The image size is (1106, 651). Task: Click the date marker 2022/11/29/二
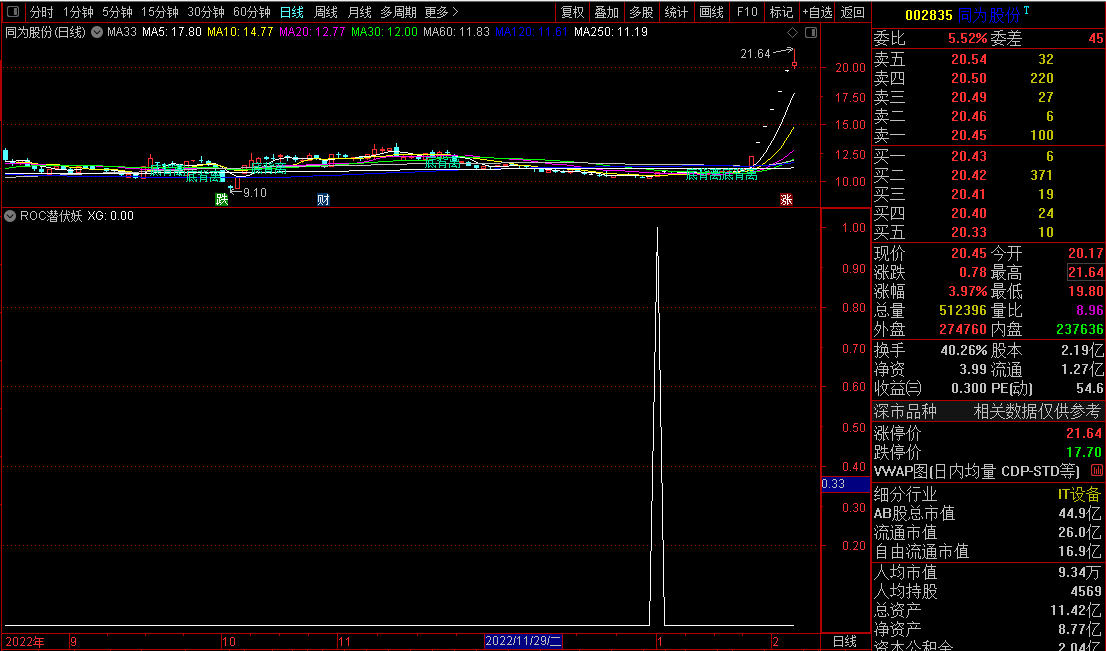tap(523, 642)
